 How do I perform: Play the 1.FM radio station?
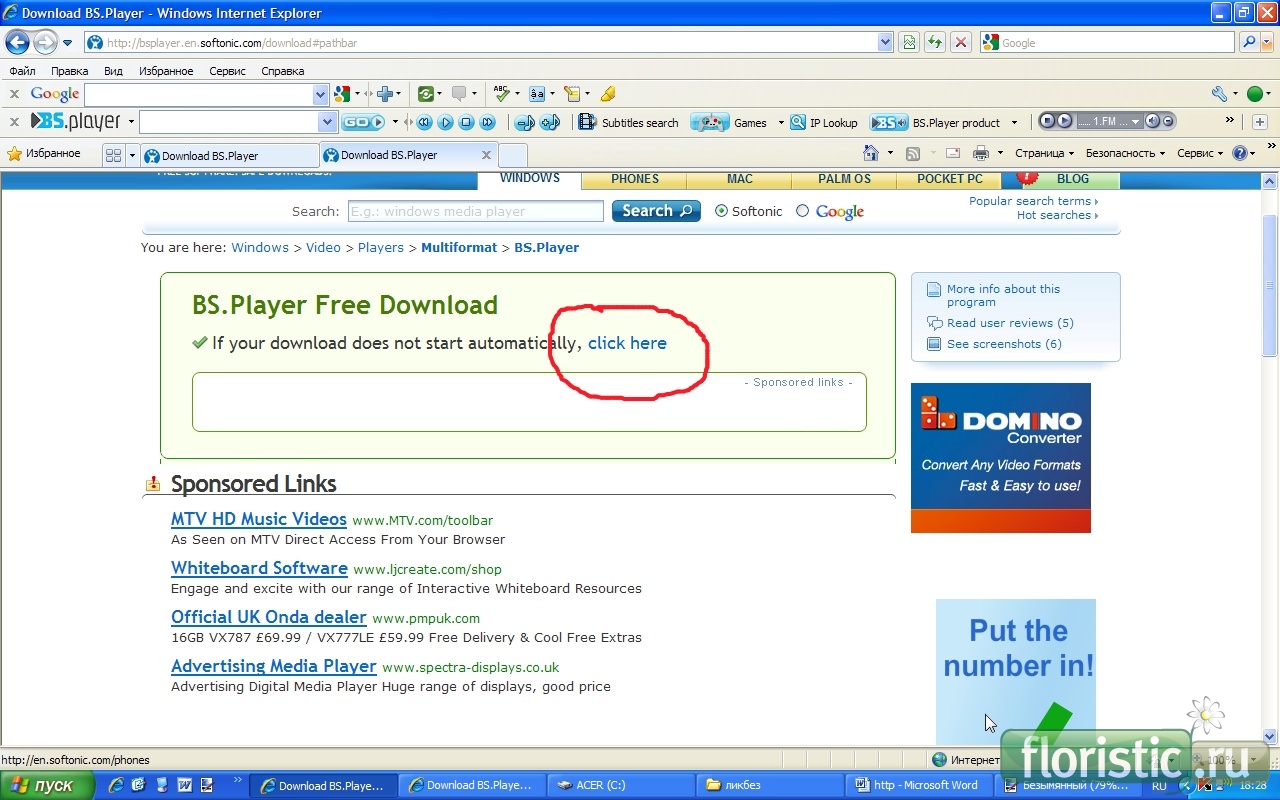click(1064, 121)
